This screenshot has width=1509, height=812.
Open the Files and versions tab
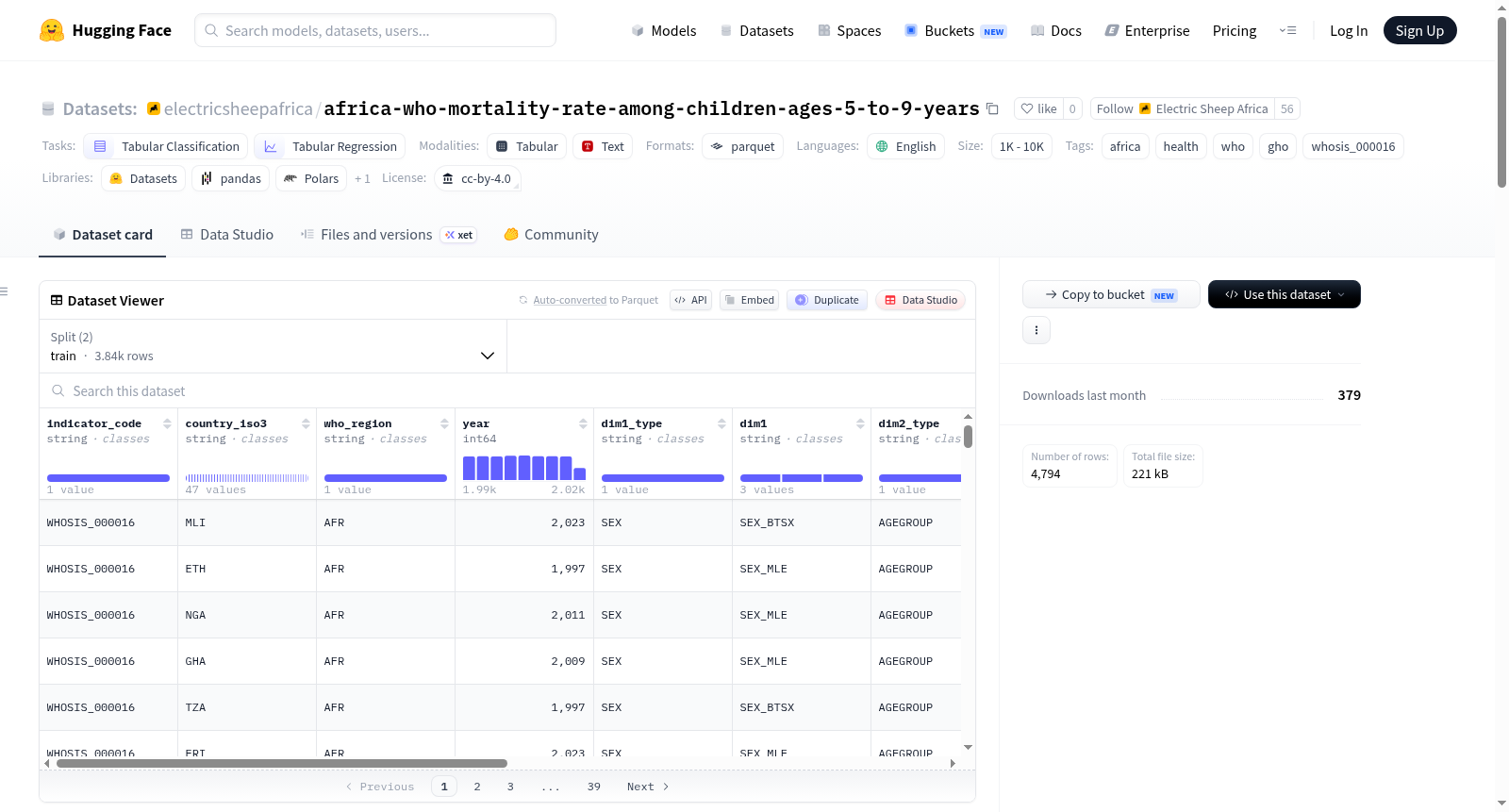(389, 234)
